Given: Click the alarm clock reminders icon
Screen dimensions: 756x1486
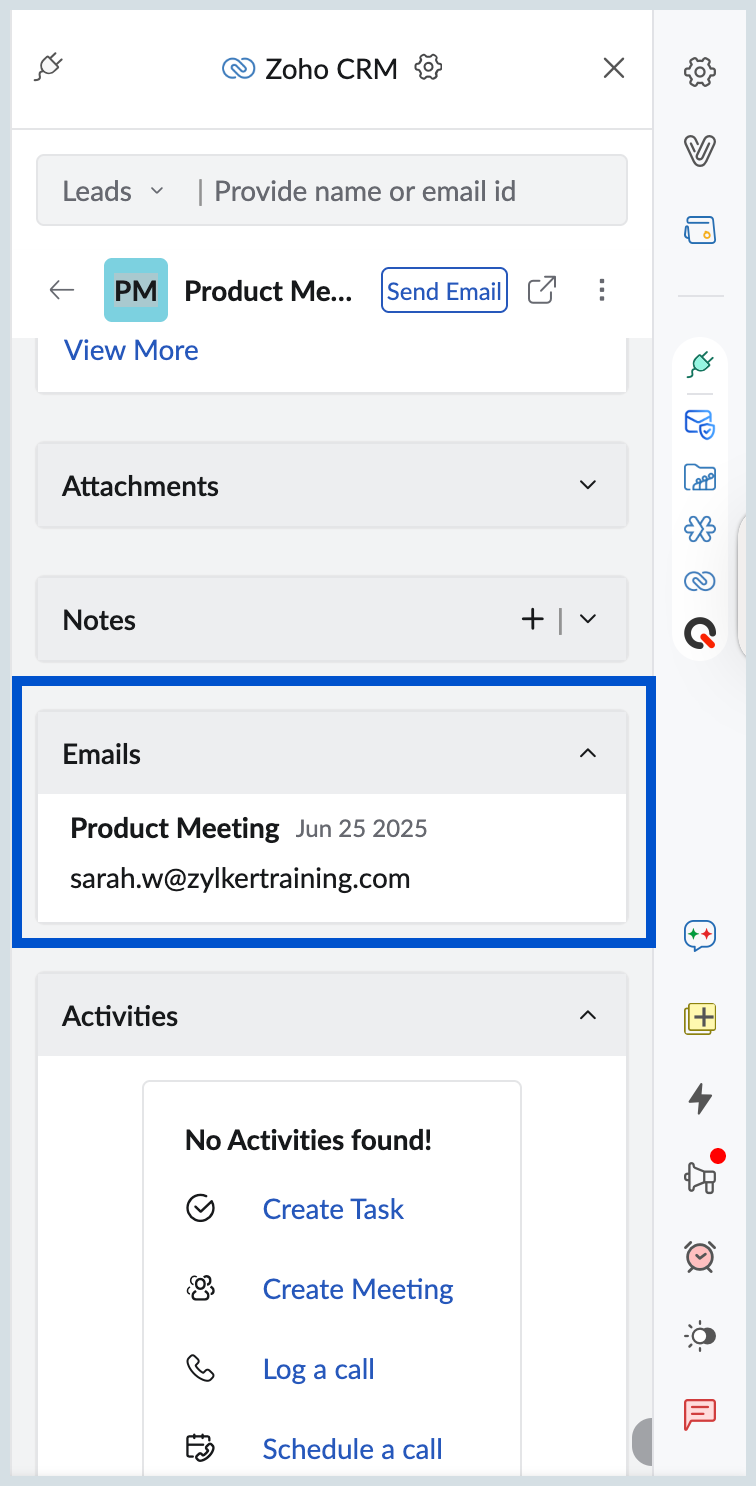Looking at the screenshot, I should coord(700,1256).
